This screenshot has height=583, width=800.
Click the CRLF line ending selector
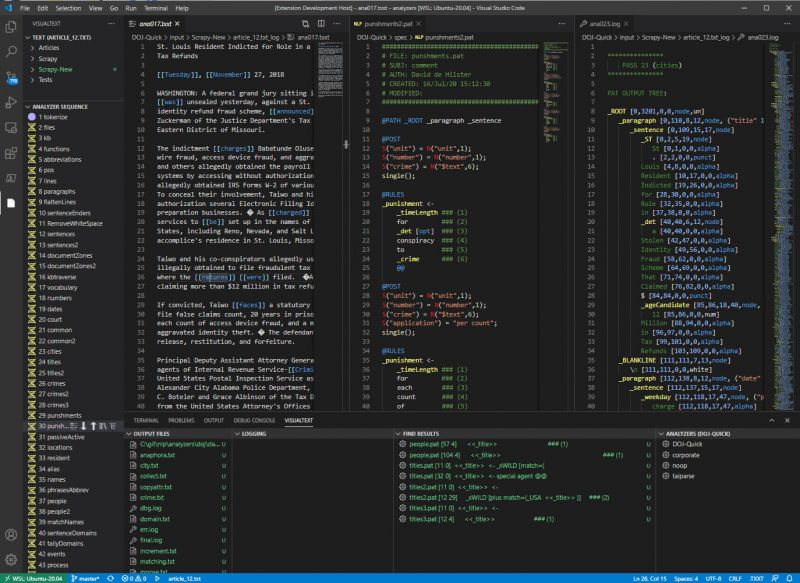tap(733, 577)
